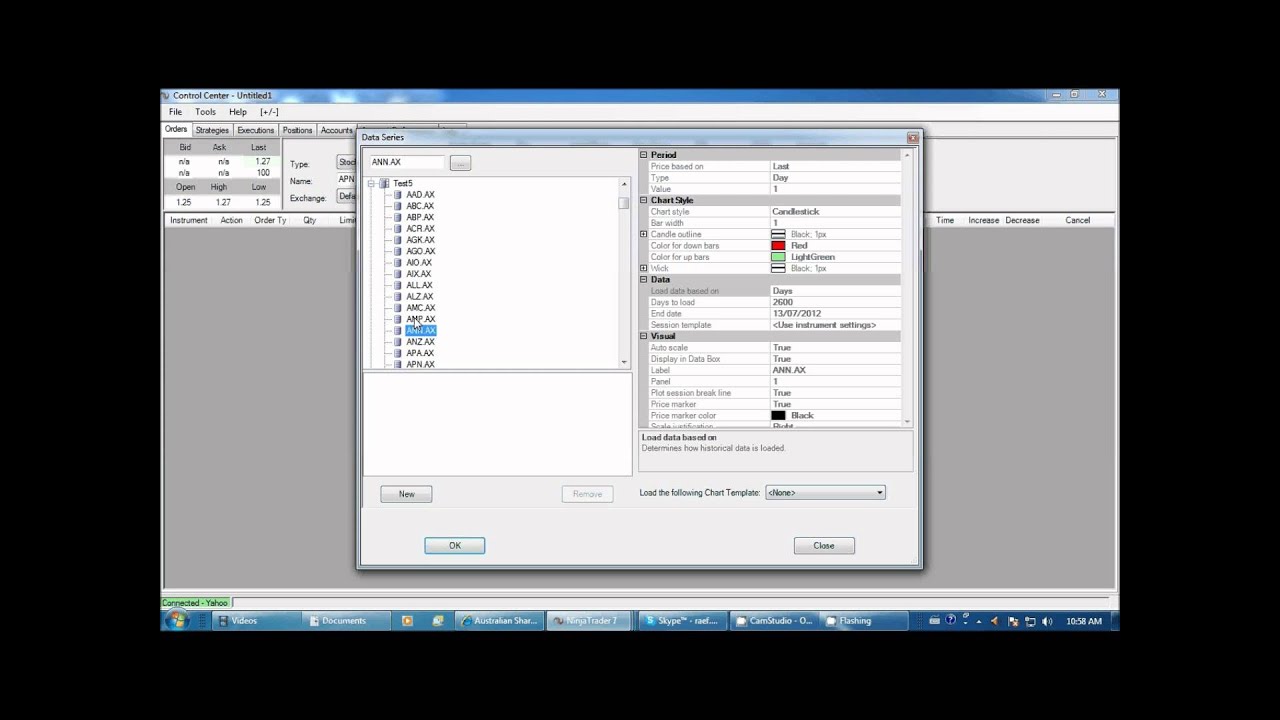Open the Help menu

(237, 112)
